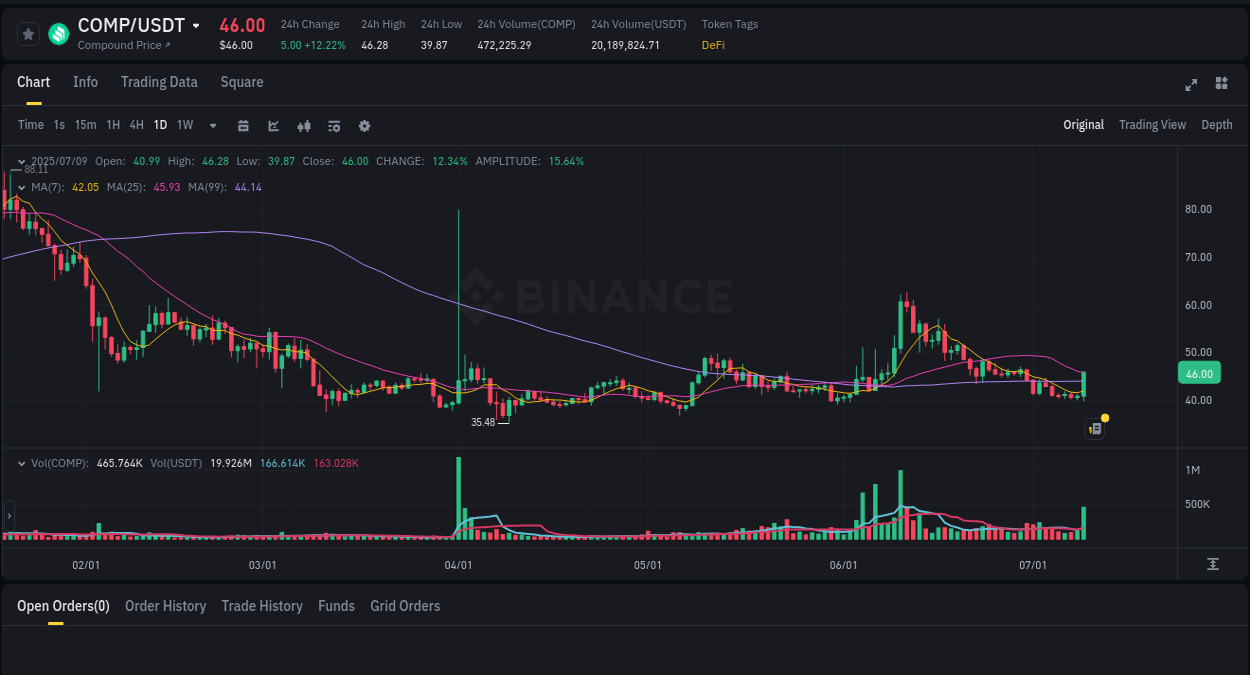
Task: Open the candlestick style selector icon
Action: (x=304, y=126)
